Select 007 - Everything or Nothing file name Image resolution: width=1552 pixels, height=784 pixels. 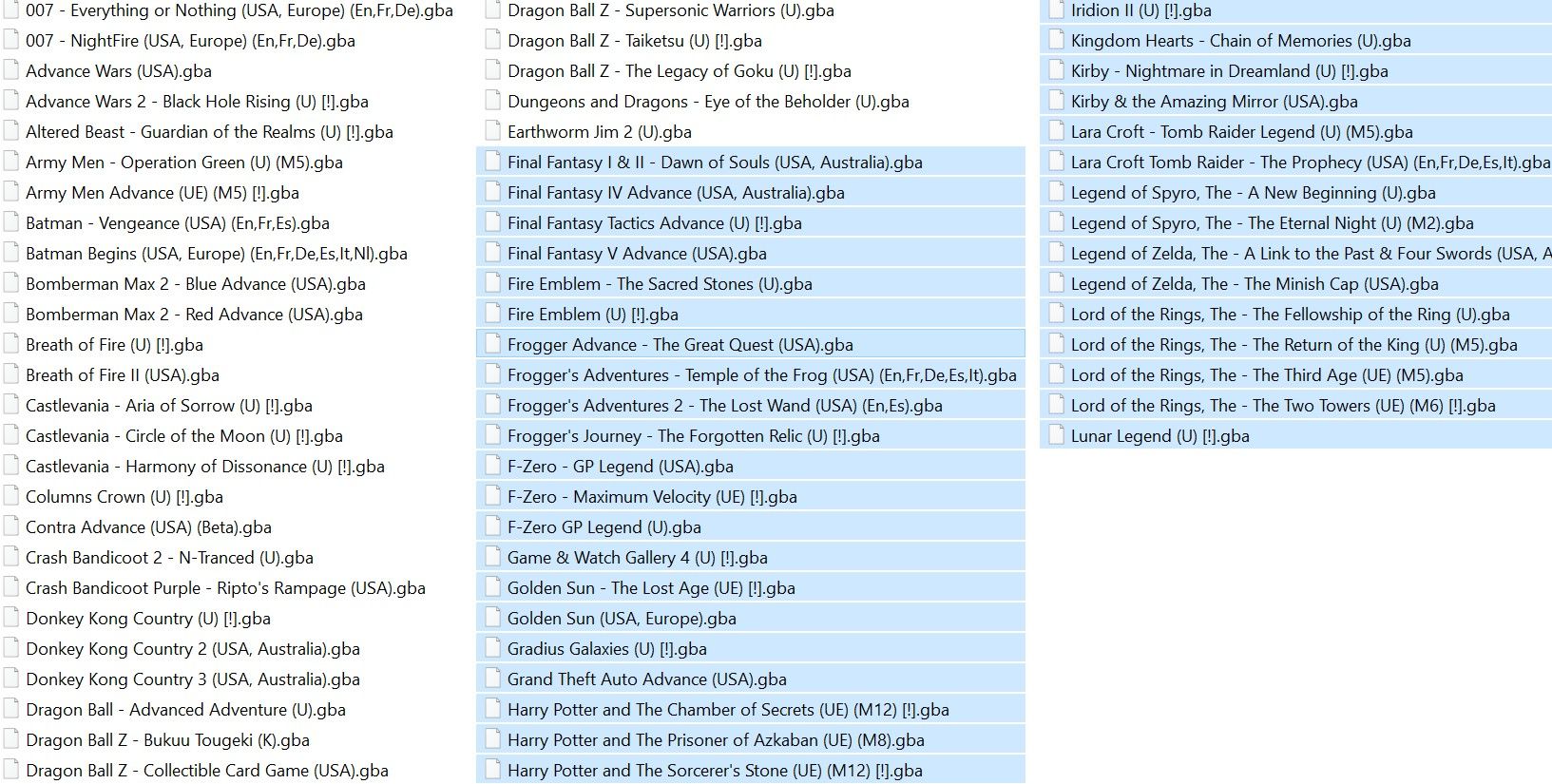click(240, 10)
